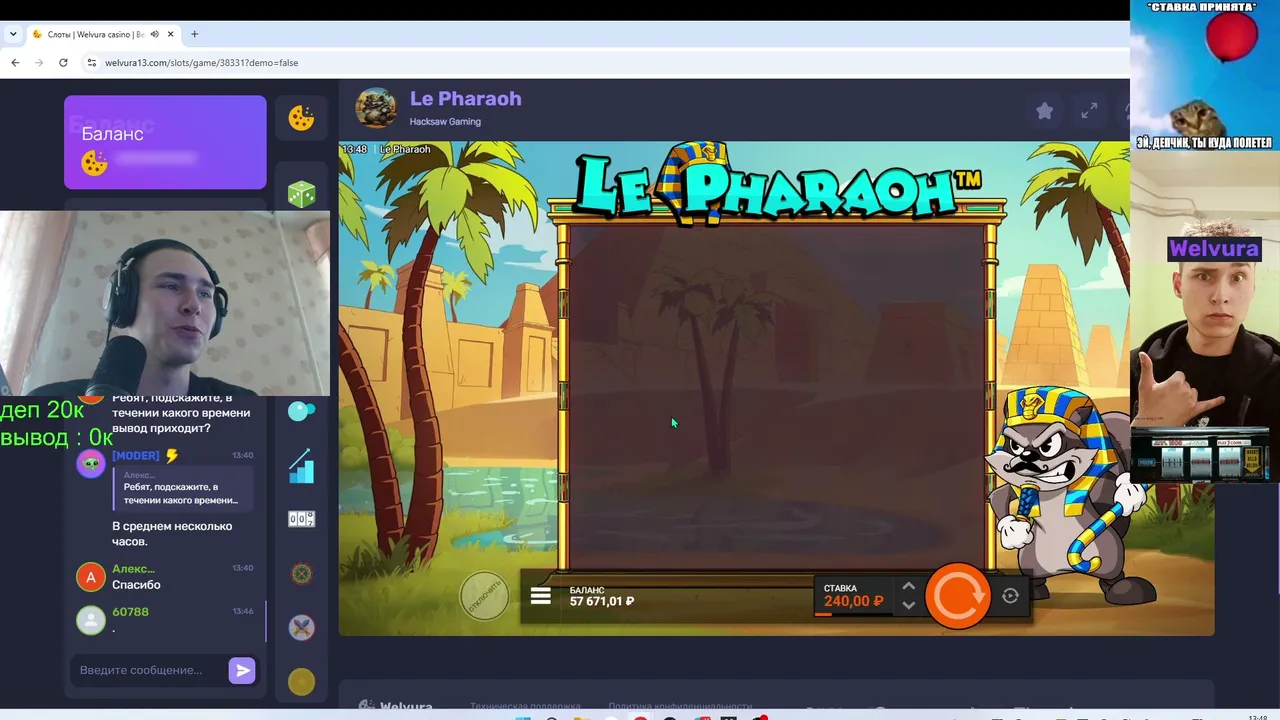Mute the tab using the speaker icon

153,34
